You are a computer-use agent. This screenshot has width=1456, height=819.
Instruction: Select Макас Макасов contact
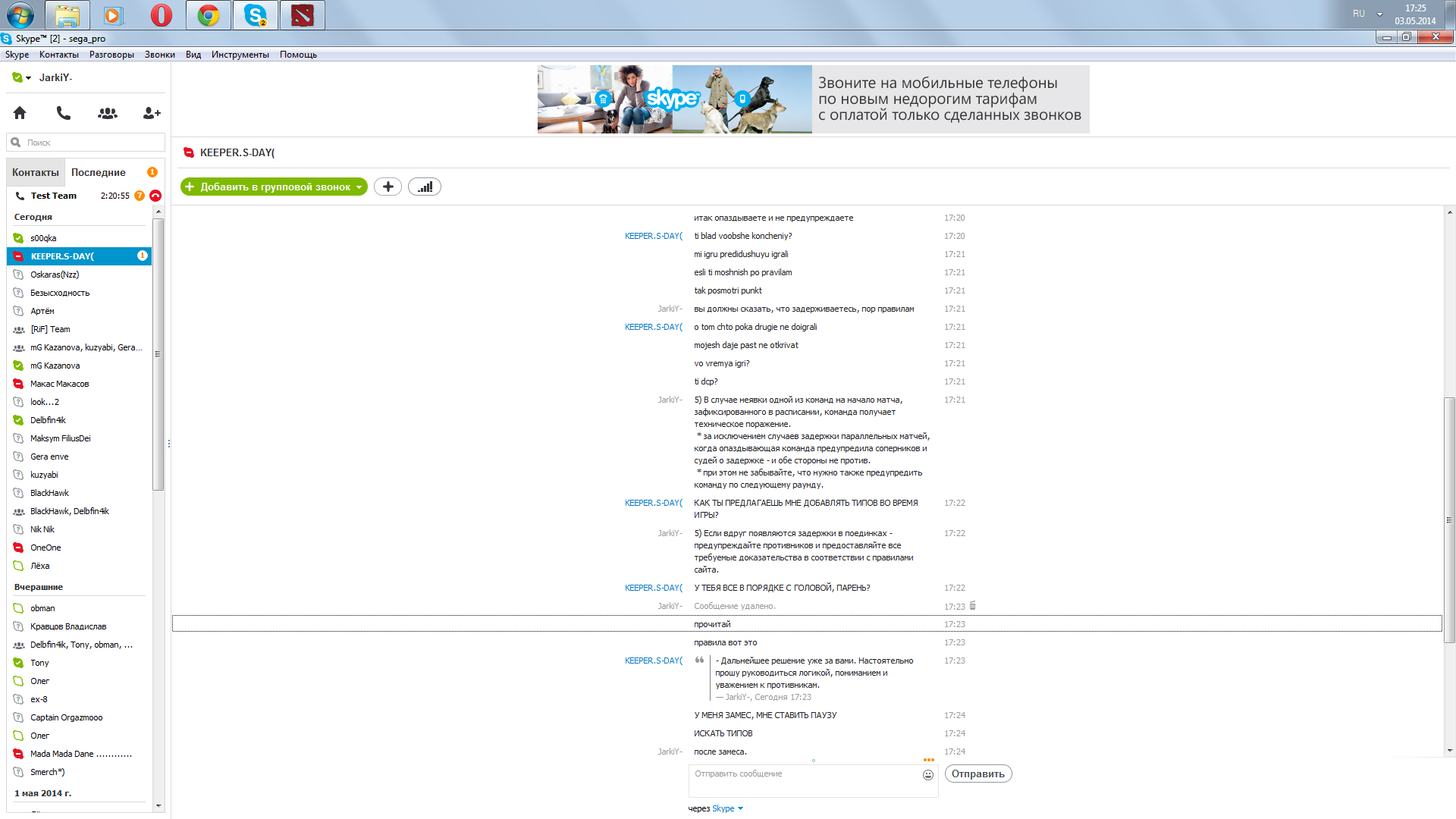79,384
